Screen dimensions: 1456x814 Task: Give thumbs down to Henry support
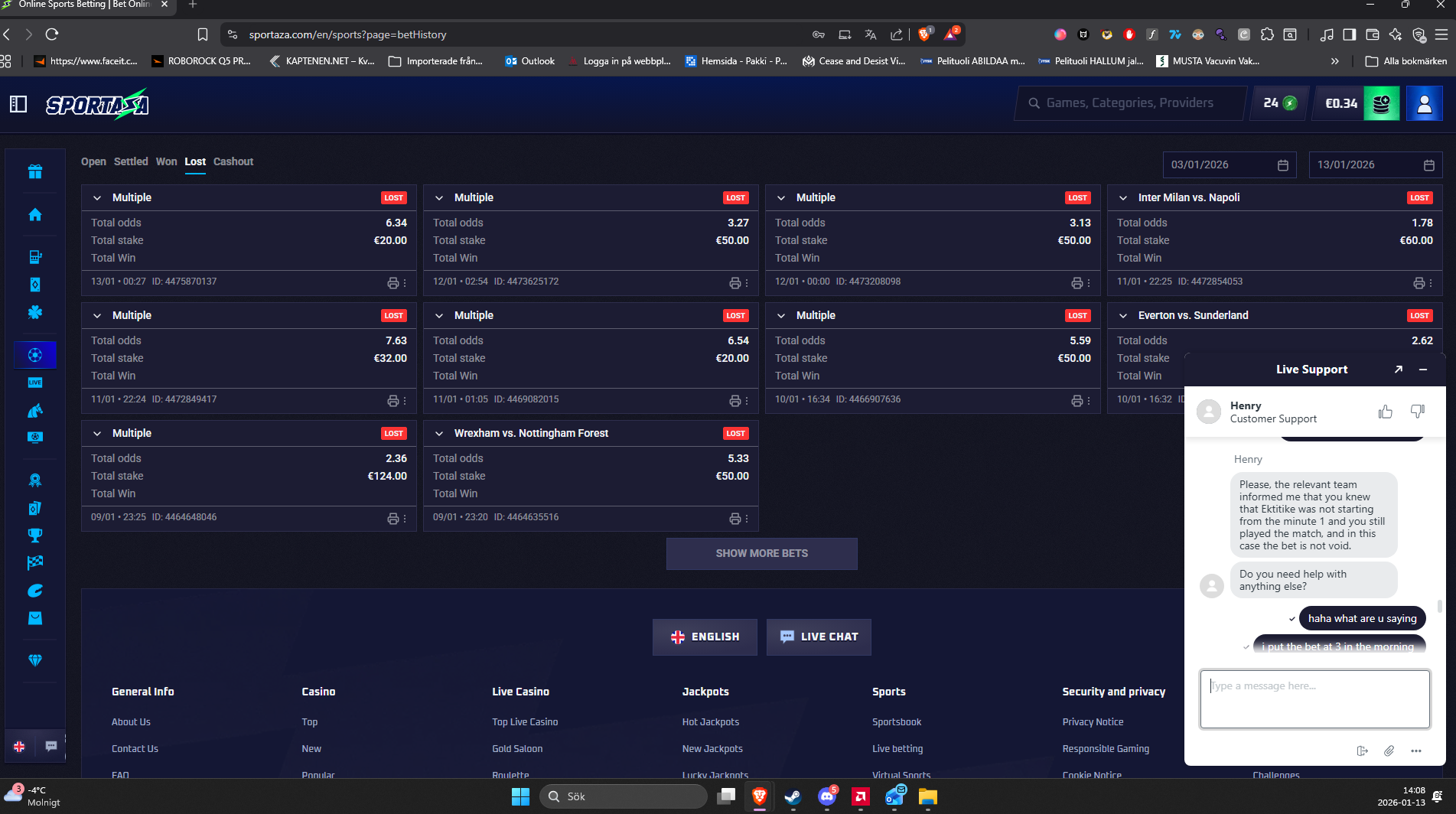1418,412
